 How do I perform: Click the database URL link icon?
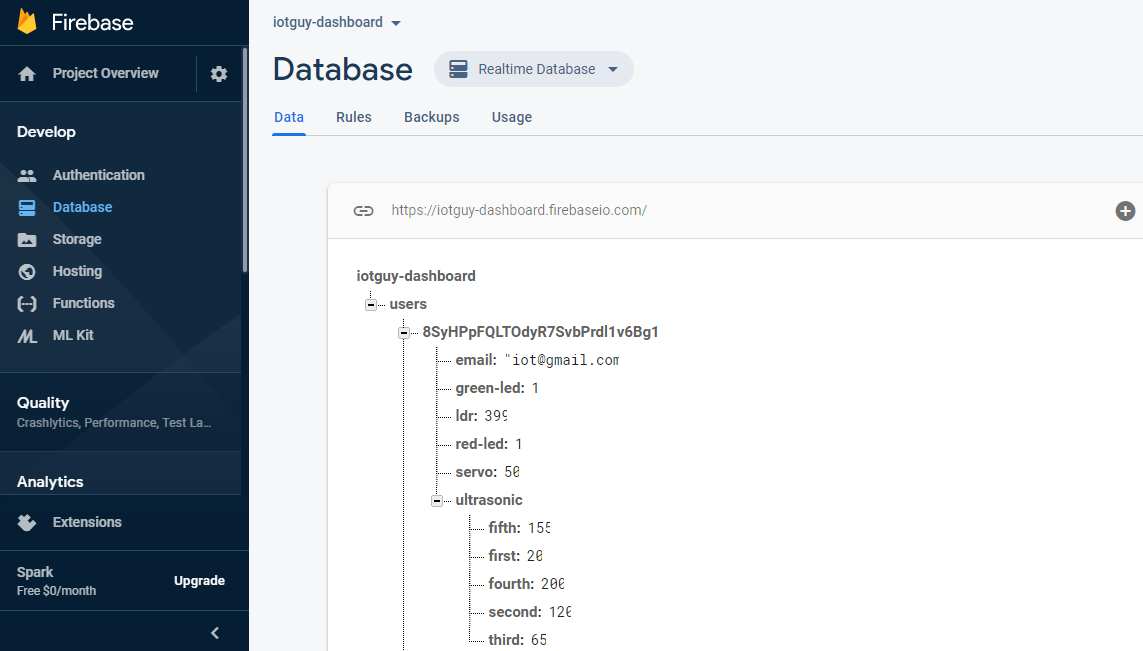(x=364, y=211)
